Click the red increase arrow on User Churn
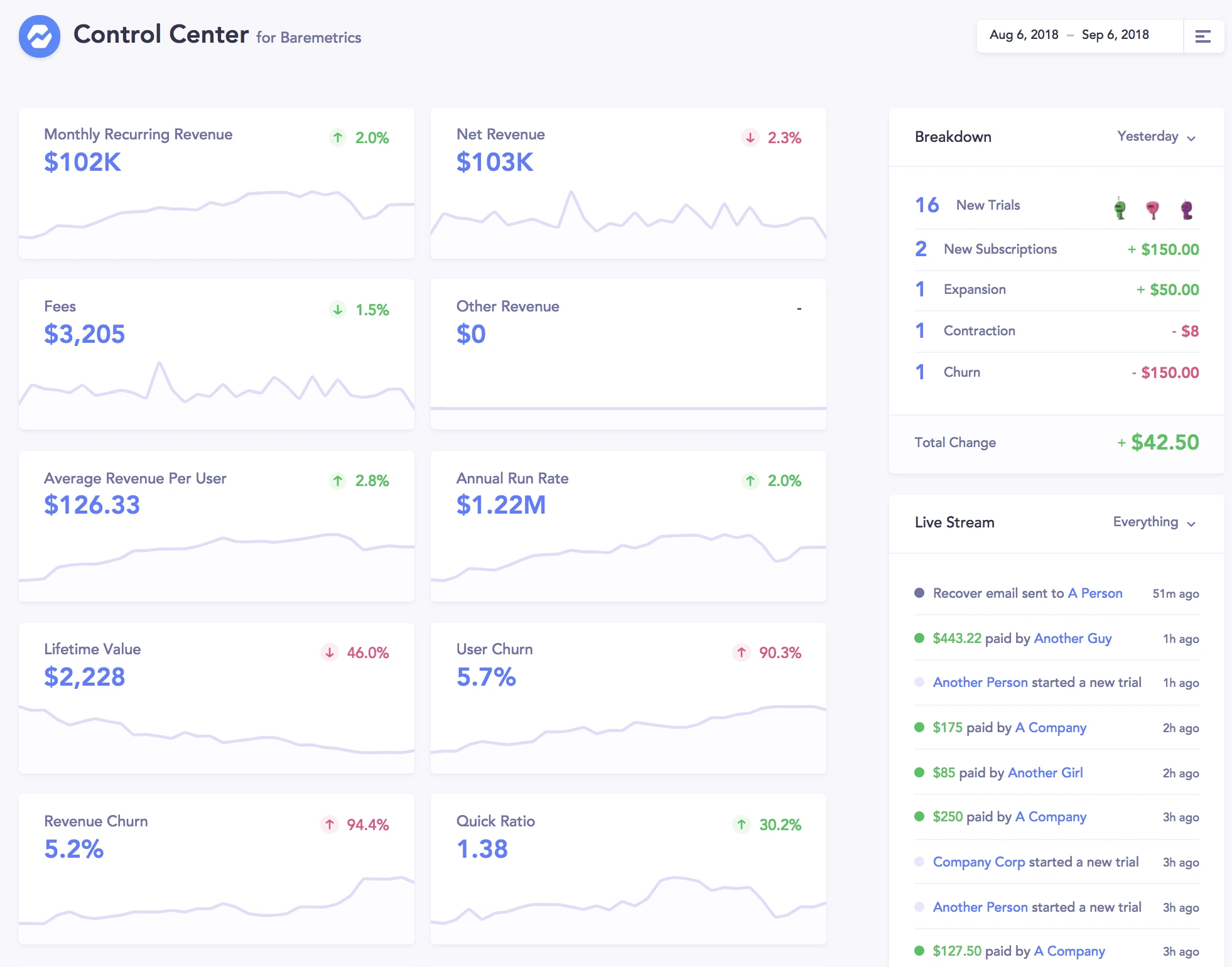This screenshot has height=967, width=1232. [x=742, y=653]
